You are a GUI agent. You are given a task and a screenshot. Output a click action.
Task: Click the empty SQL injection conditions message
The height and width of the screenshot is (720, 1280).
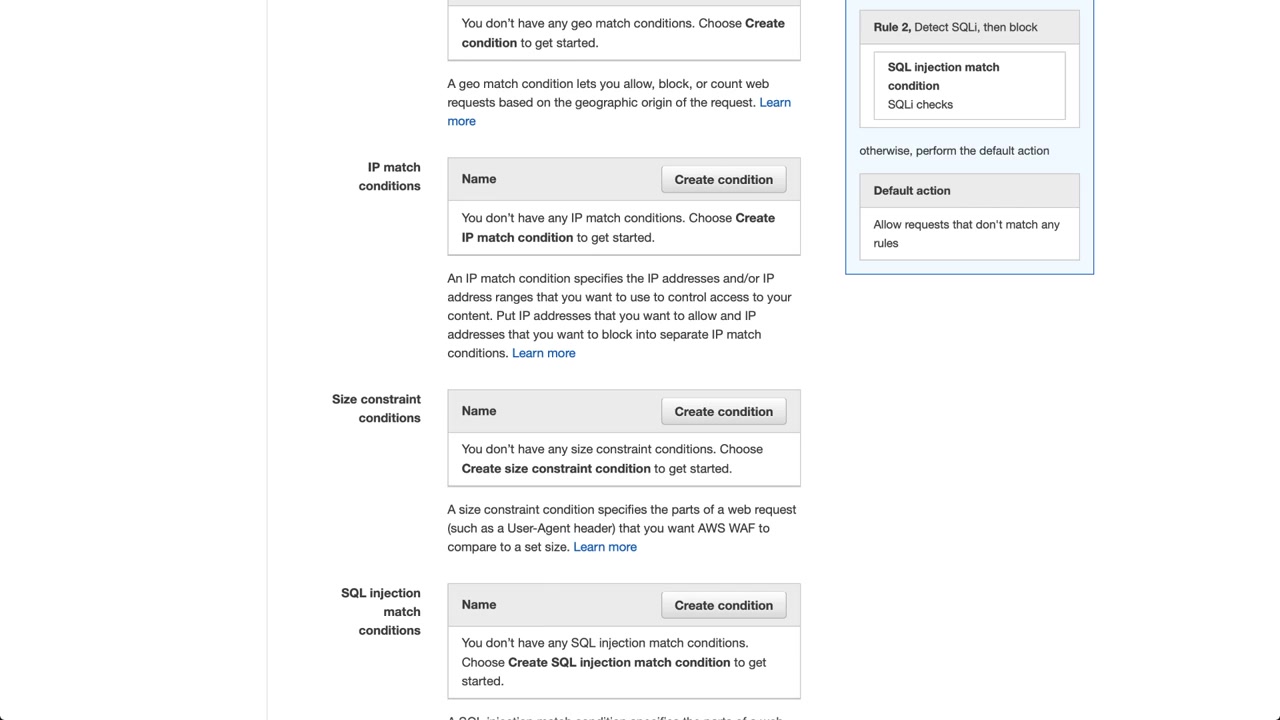coord(613,662)
